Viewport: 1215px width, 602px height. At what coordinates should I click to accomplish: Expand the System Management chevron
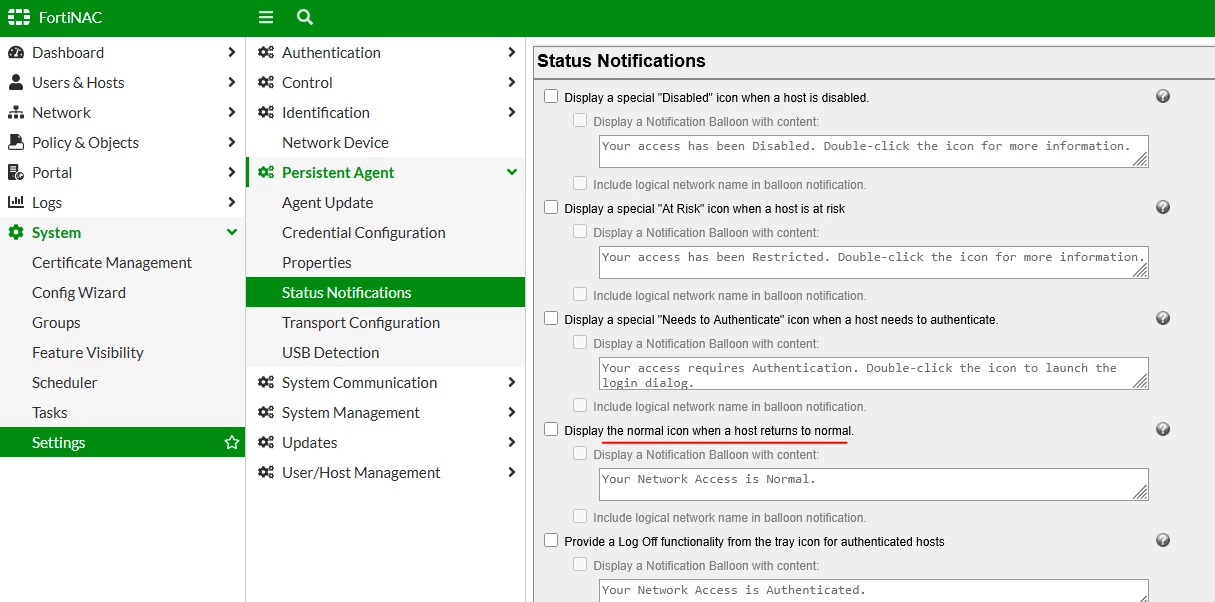512,412
